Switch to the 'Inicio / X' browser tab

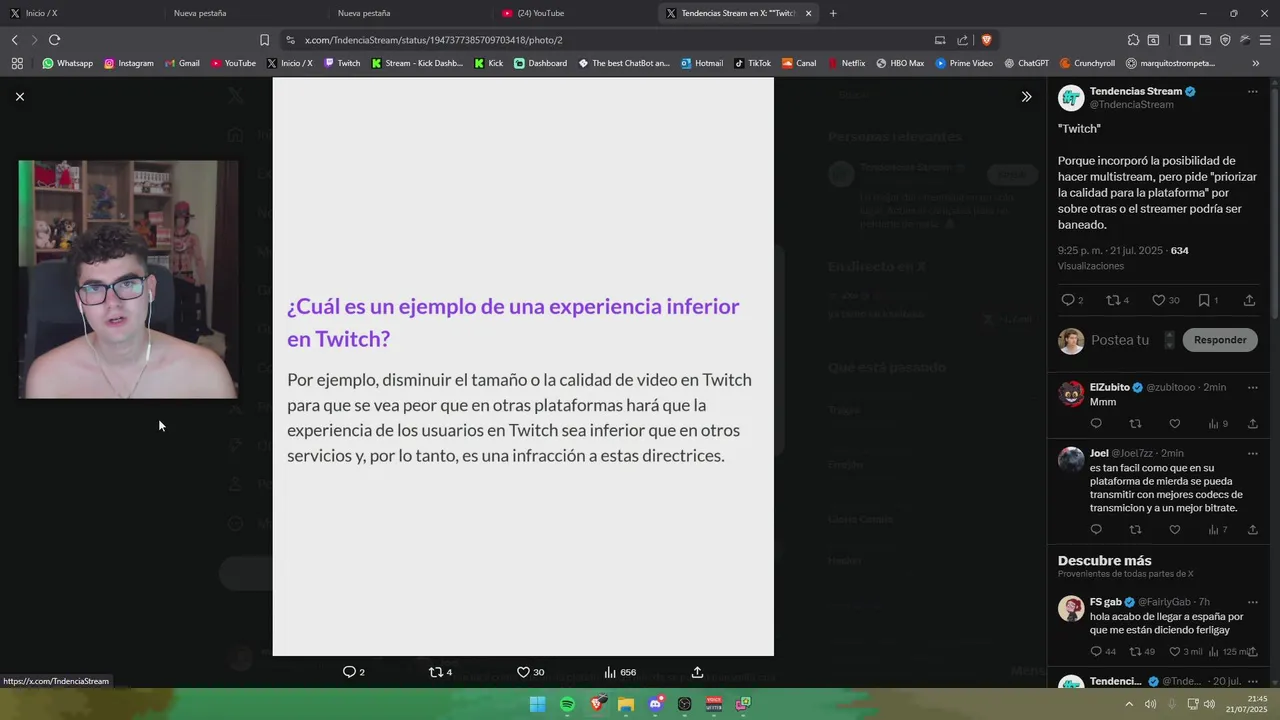[40, 13]
